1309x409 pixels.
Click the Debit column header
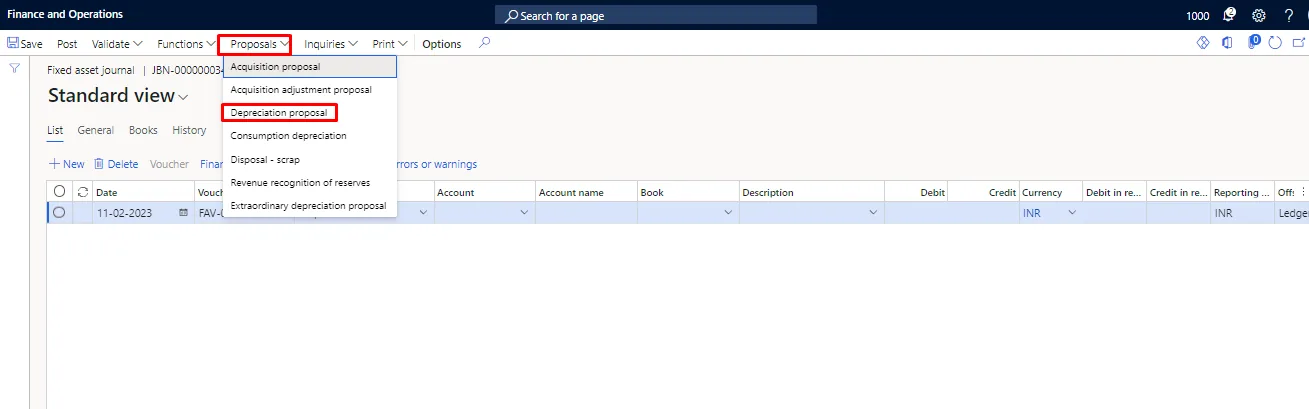click(916, 192)
